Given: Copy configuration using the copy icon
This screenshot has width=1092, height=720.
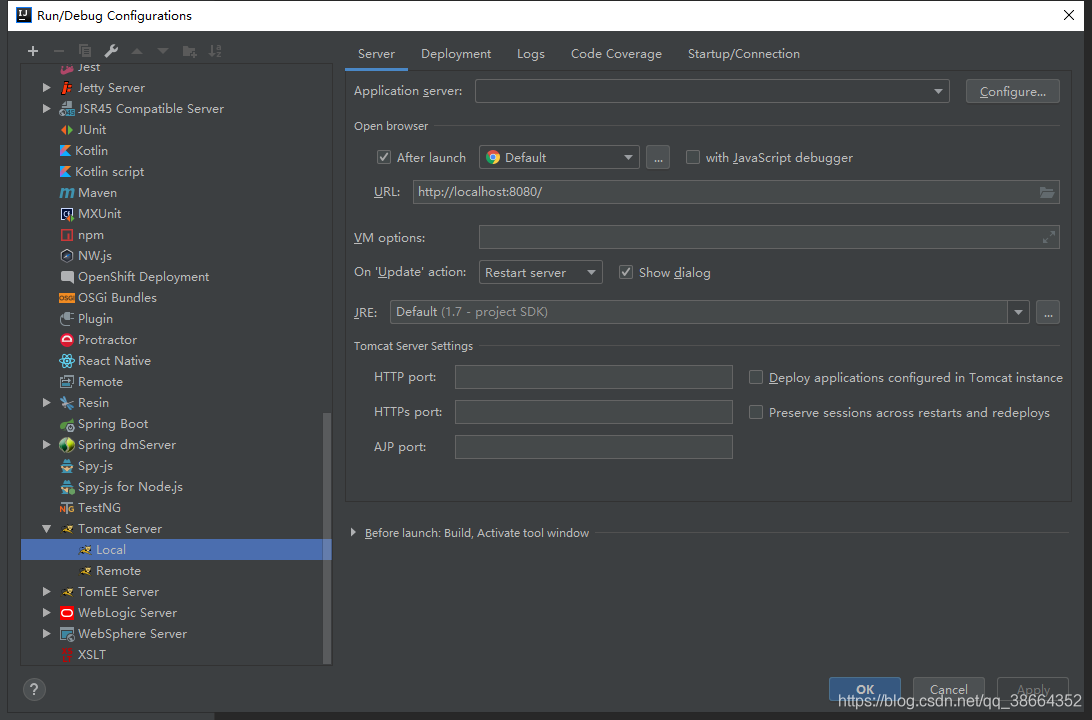Looking at the screenshot, I should pos(85,51).
